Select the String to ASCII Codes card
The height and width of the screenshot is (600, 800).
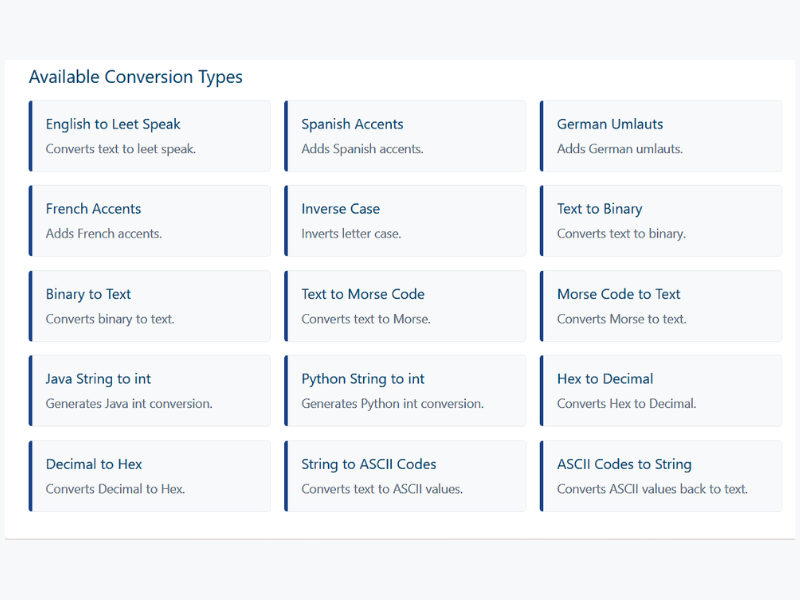tap(405, 476)
